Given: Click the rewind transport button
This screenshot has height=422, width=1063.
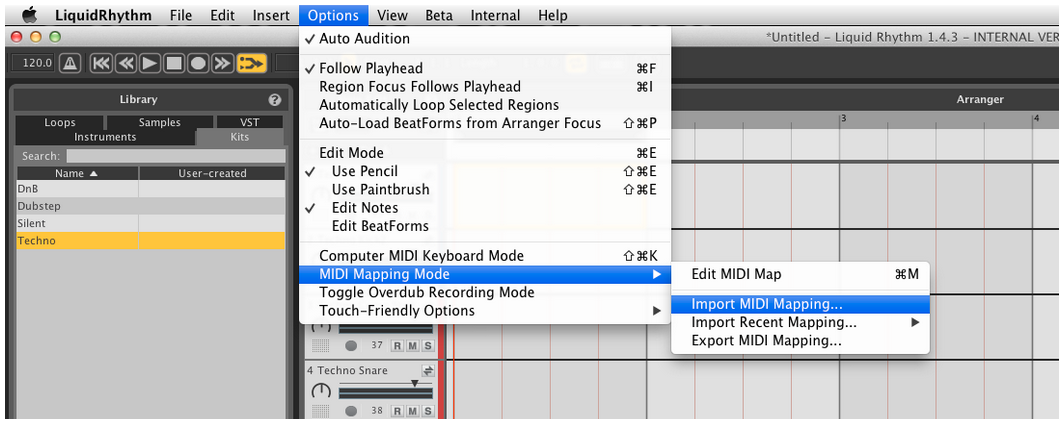Looking at the screenshot, I should [125, 64].
